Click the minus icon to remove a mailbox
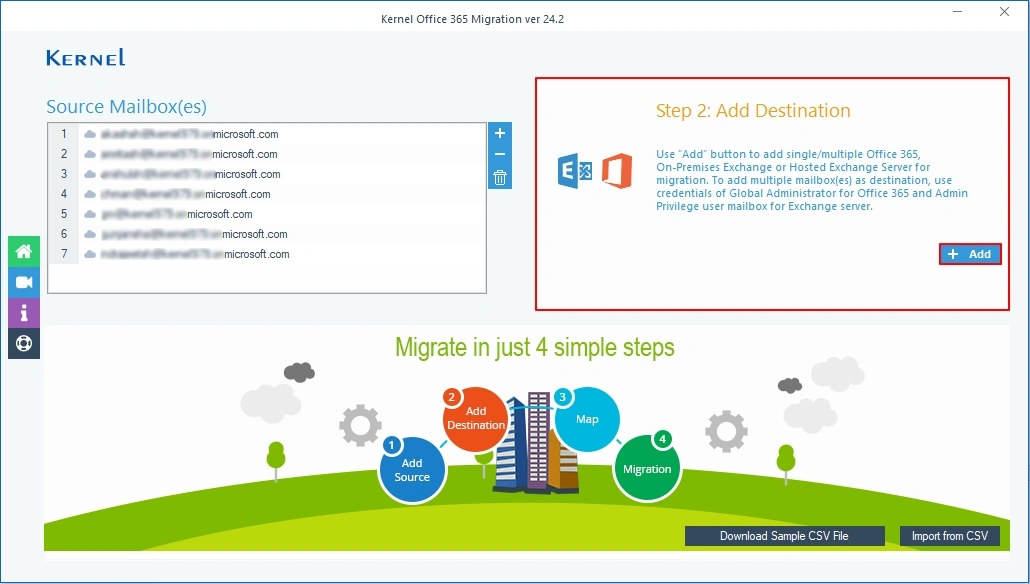 tap(499, 155)
